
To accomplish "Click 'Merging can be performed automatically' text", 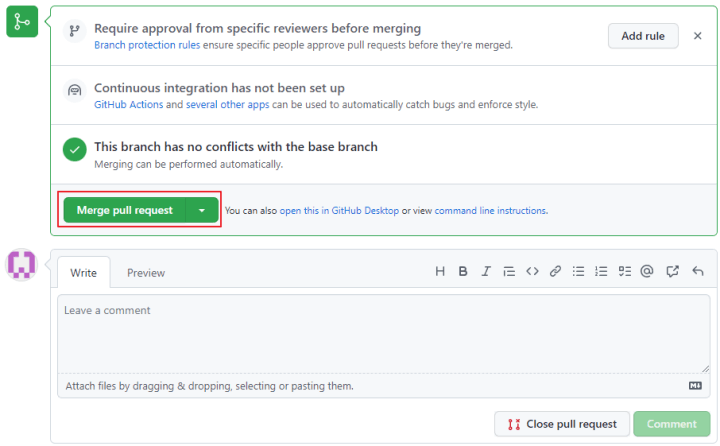I will (188, 164).
